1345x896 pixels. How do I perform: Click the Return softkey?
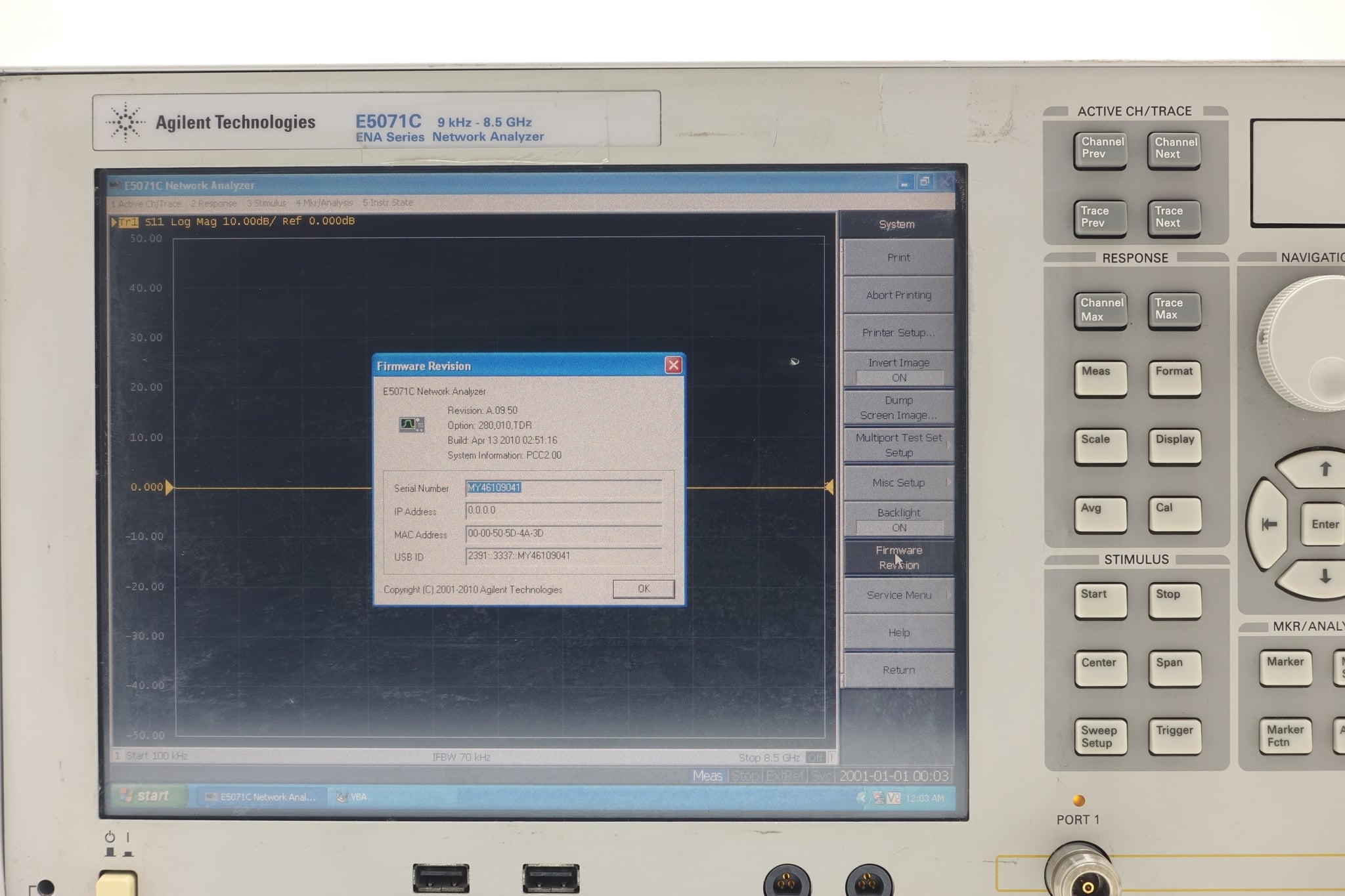898,670
